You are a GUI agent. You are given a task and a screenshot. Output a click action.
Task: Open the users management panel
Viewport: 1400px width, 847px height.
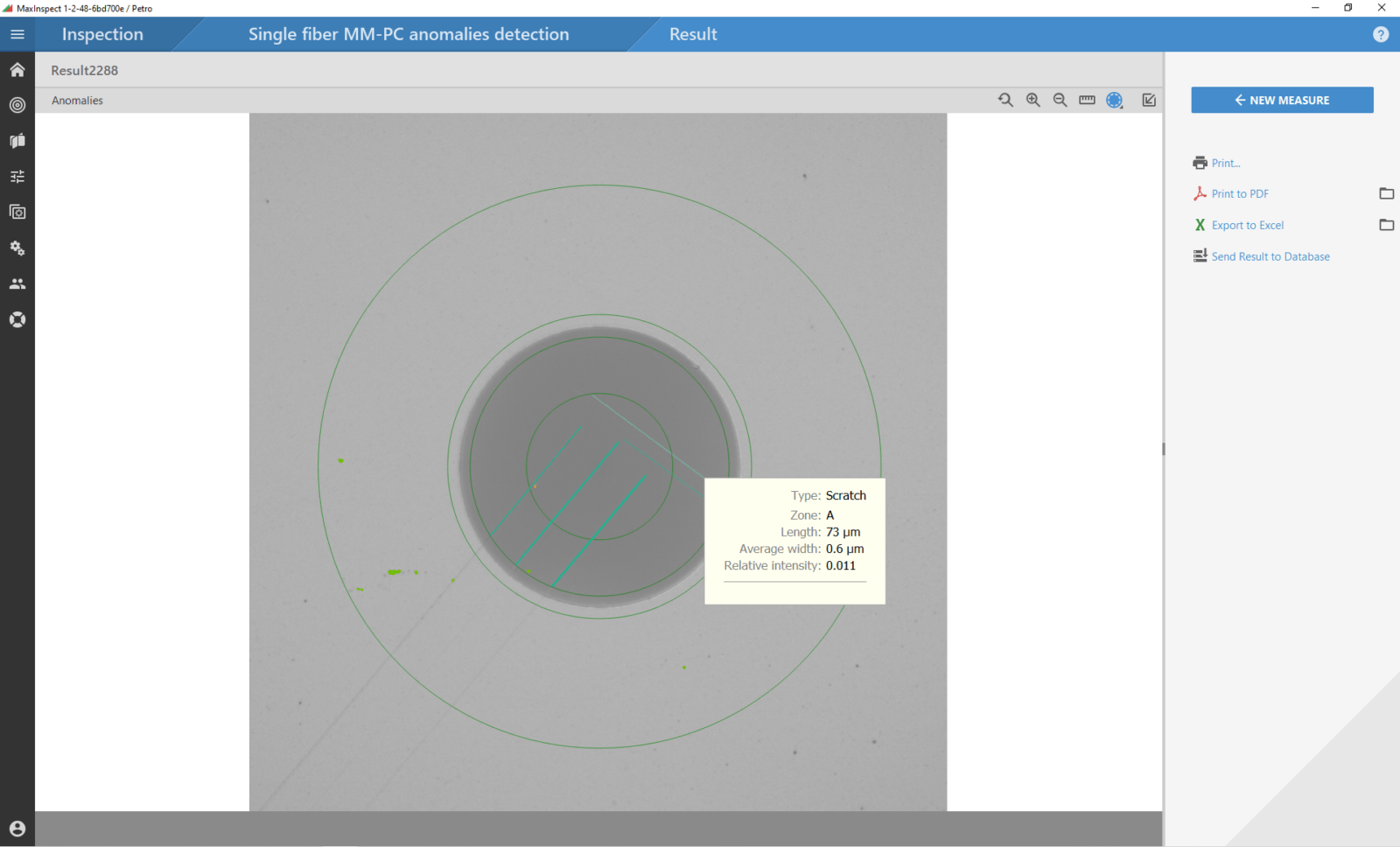coord(17,283)
